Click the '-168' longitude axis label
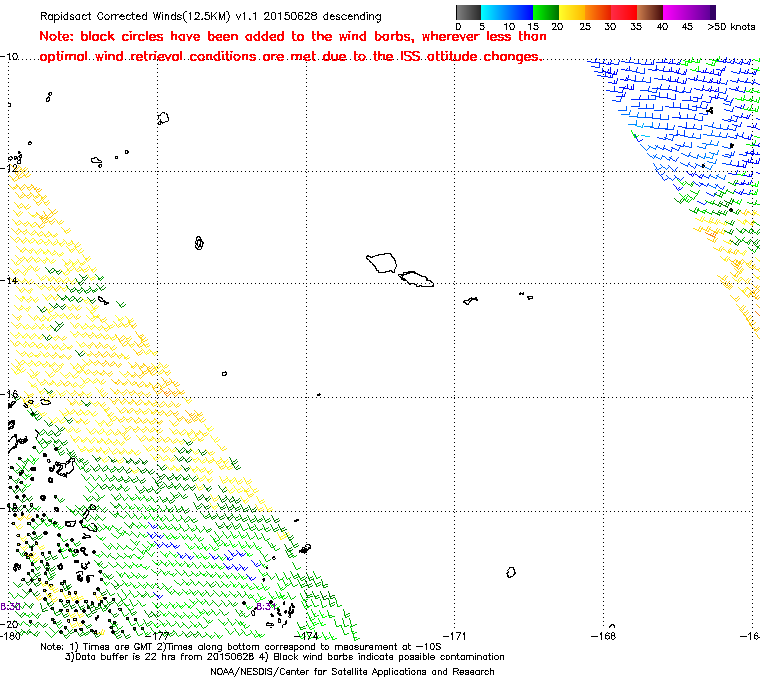 pyautogui.click(x=604, y=636)
